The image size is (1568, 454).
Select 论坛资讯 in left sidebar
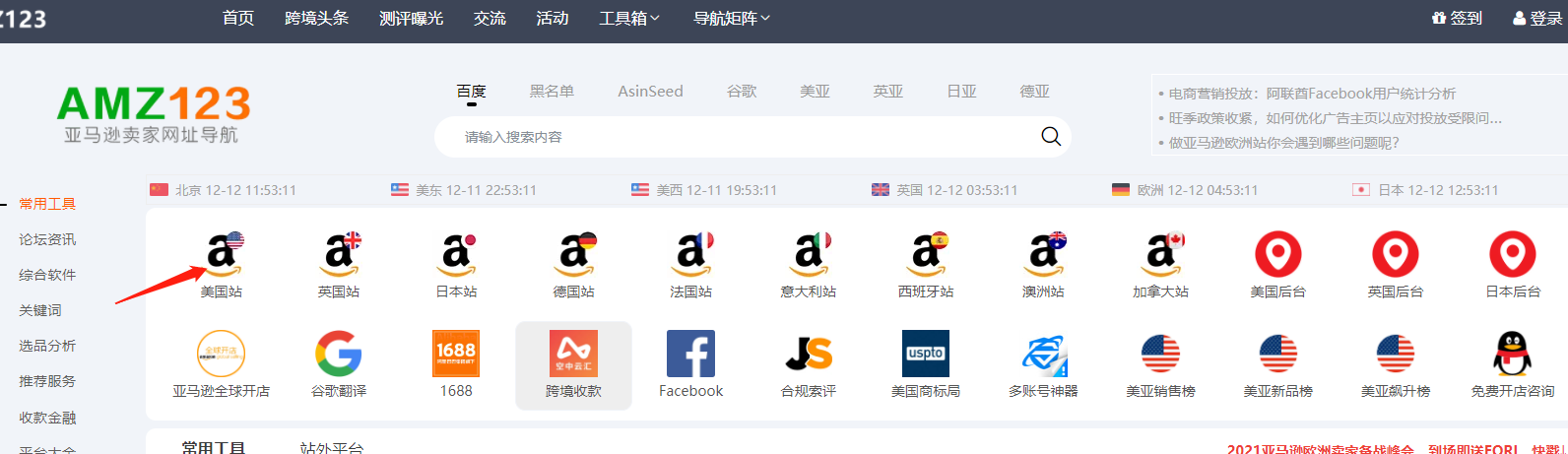tap(47, 239)
